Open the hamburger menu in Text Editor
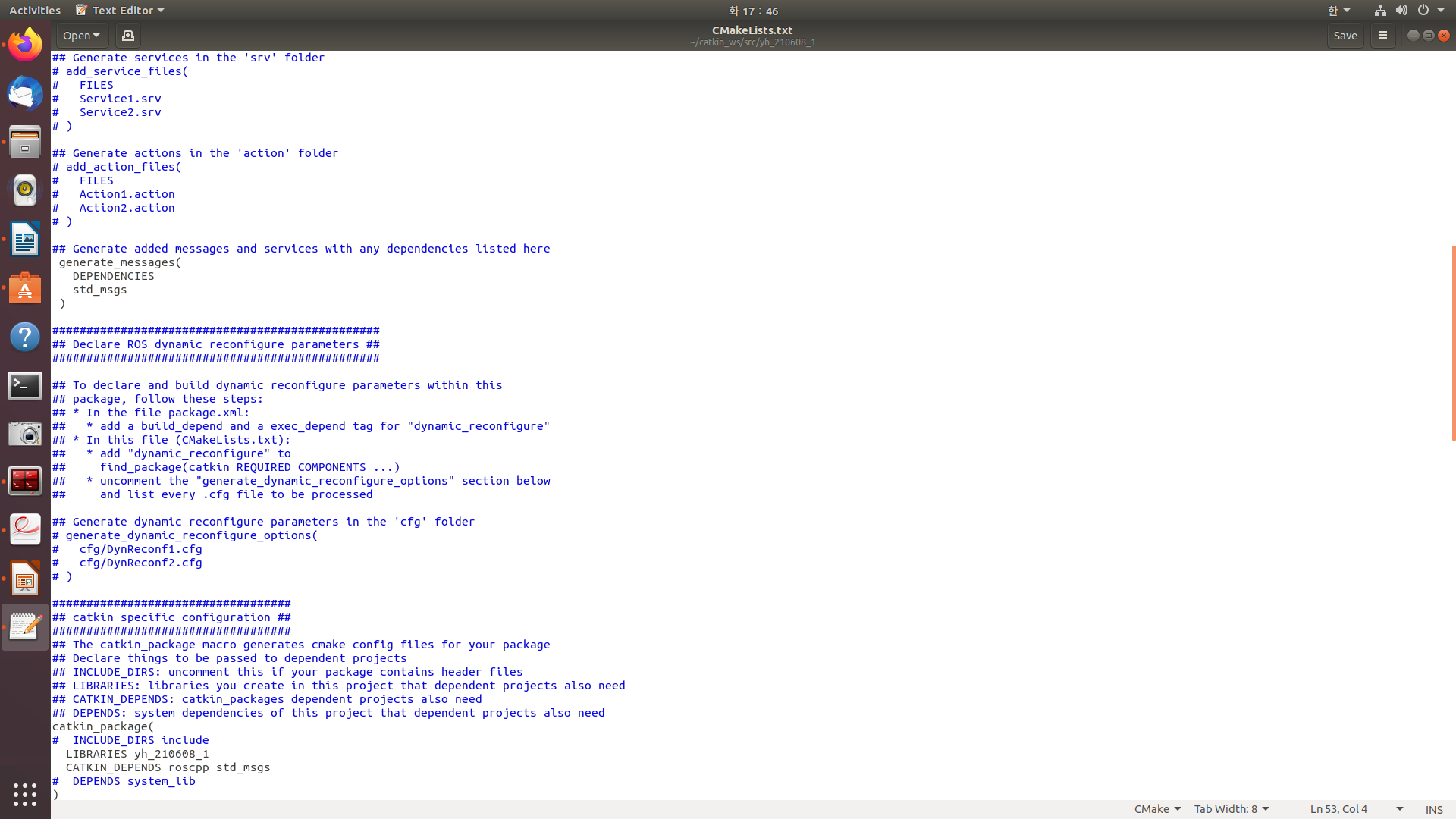Viewport: 1456px width, 819px height. pyautogui.click(x=1382, y=36)
